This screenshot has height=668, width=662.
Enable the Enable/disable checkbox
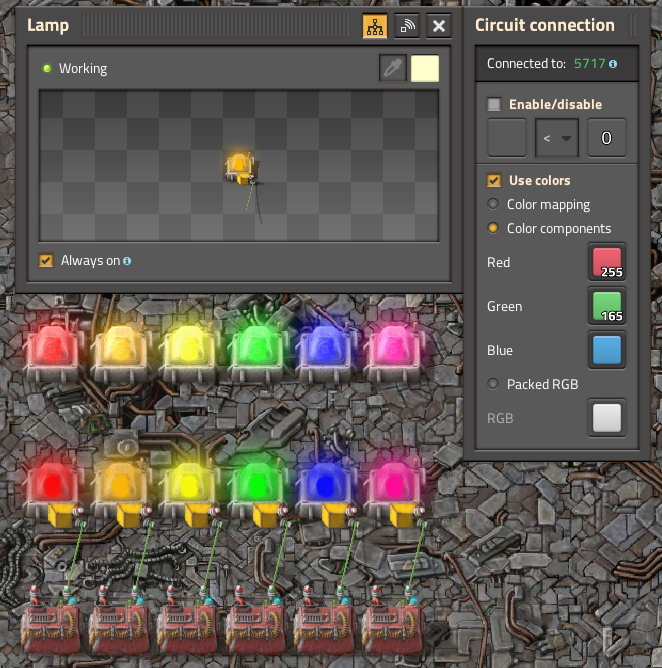pos(494,104)
